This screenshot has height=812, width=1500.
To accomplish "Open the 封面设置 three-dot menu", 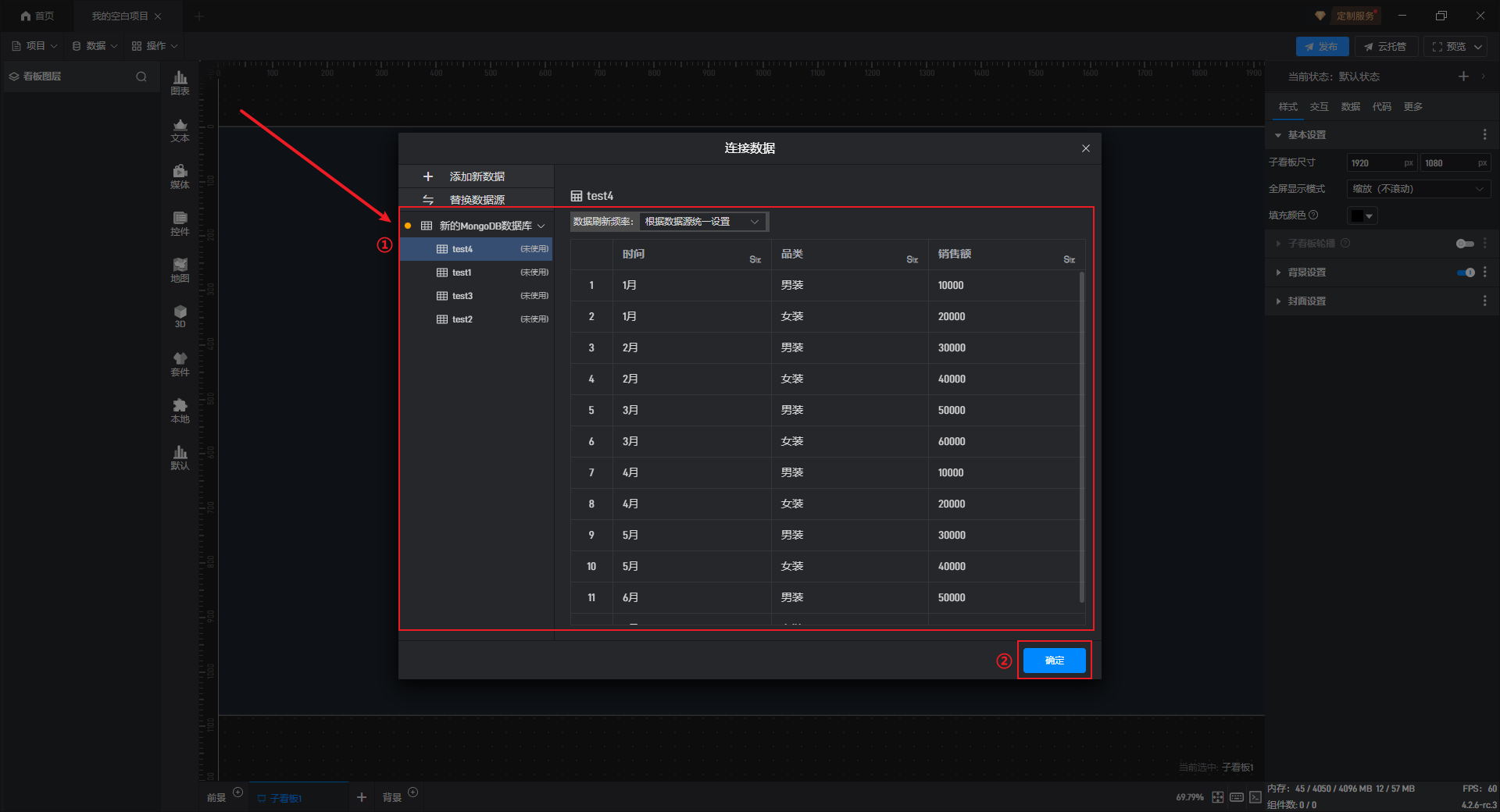I will (1484, 301).
